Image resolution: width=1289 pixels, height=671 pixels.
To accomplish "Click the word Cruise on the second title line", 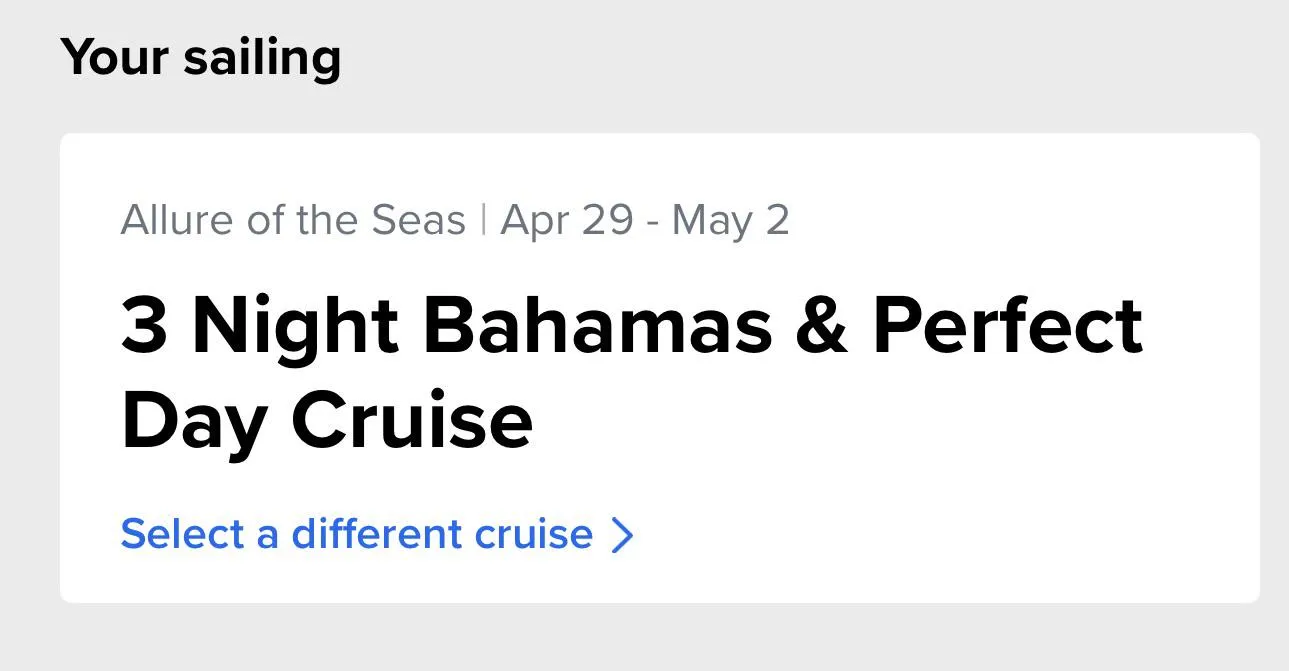I will coord(411,419).
